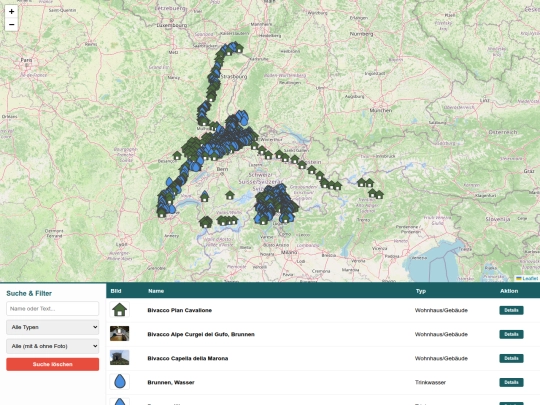This screenshot has height=405, width=540.
Task: Click the easternmost house marker near Trentino
Action: coord(379,195)
